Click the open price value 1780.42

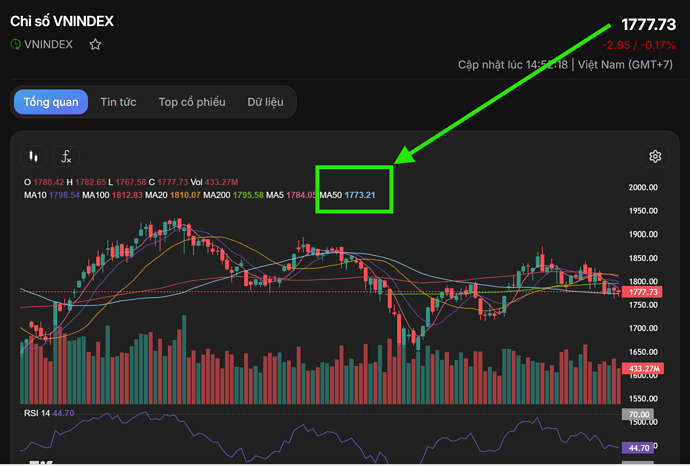pyautogui.click(x=49, y=182)
